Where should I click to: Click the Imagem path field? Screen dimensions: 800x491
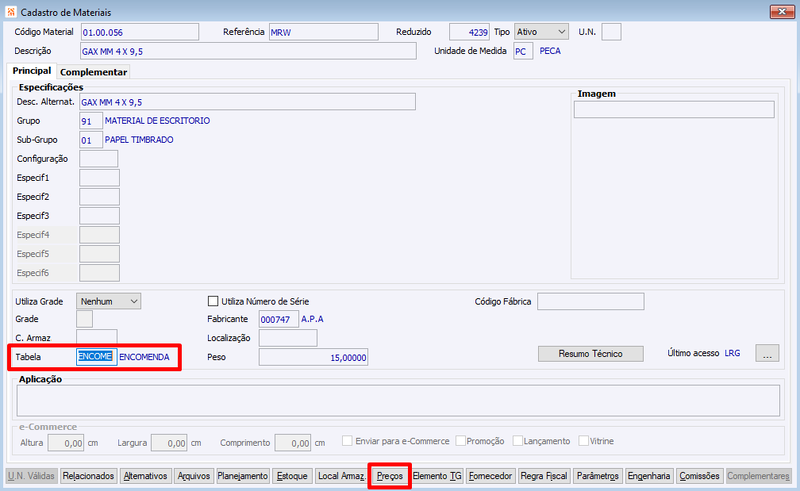tap(674, 109)
